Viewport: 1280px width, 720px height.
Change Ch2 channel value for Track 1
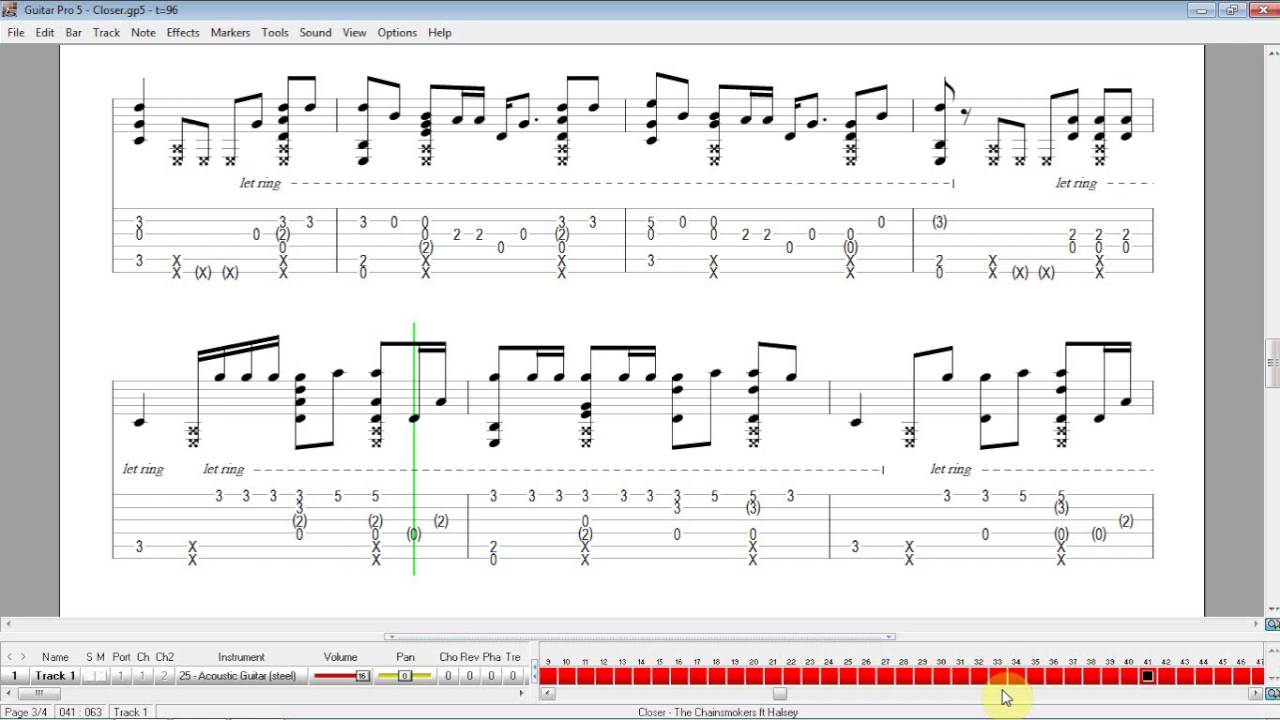pos(165,676)
